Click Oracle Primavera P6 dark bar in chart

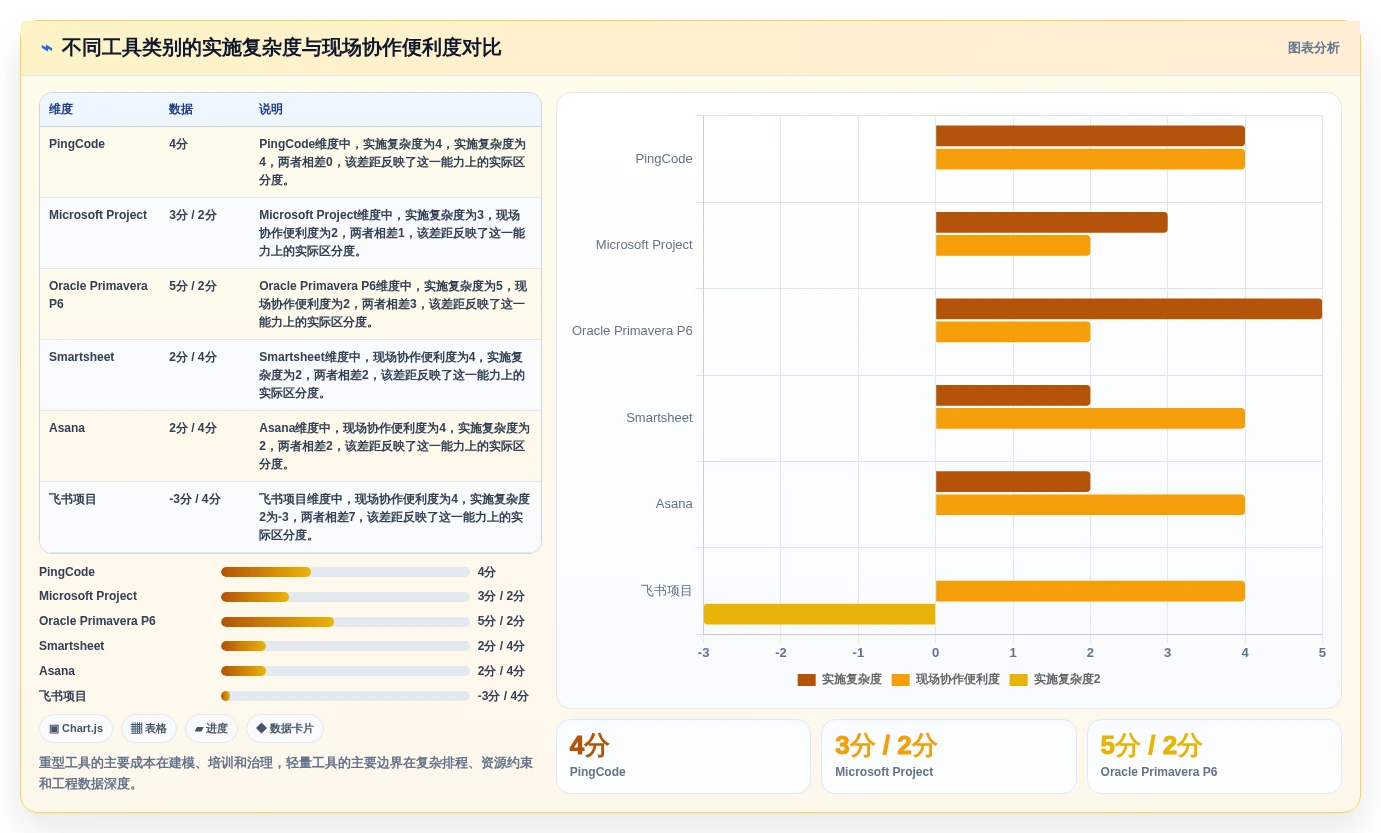(x=1129, y=309)
